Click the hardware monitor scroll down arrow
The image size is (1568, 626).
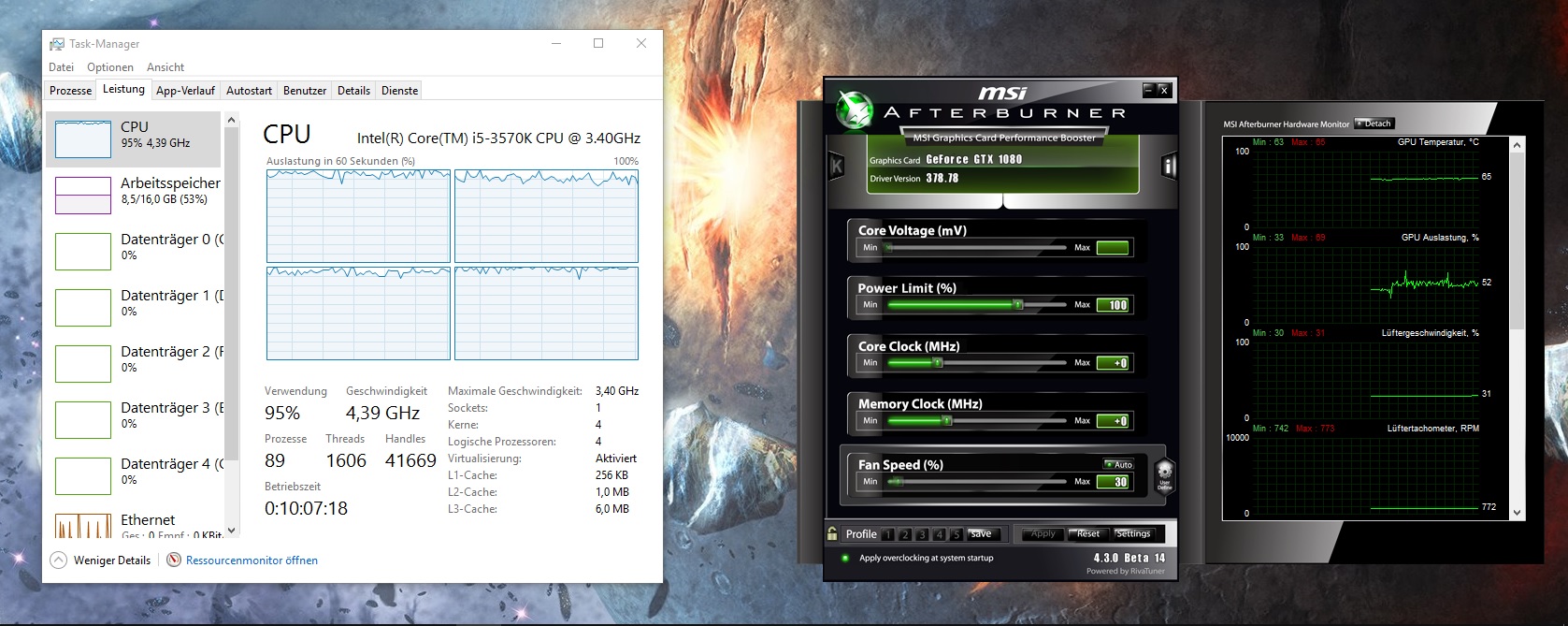(1517, 513)
